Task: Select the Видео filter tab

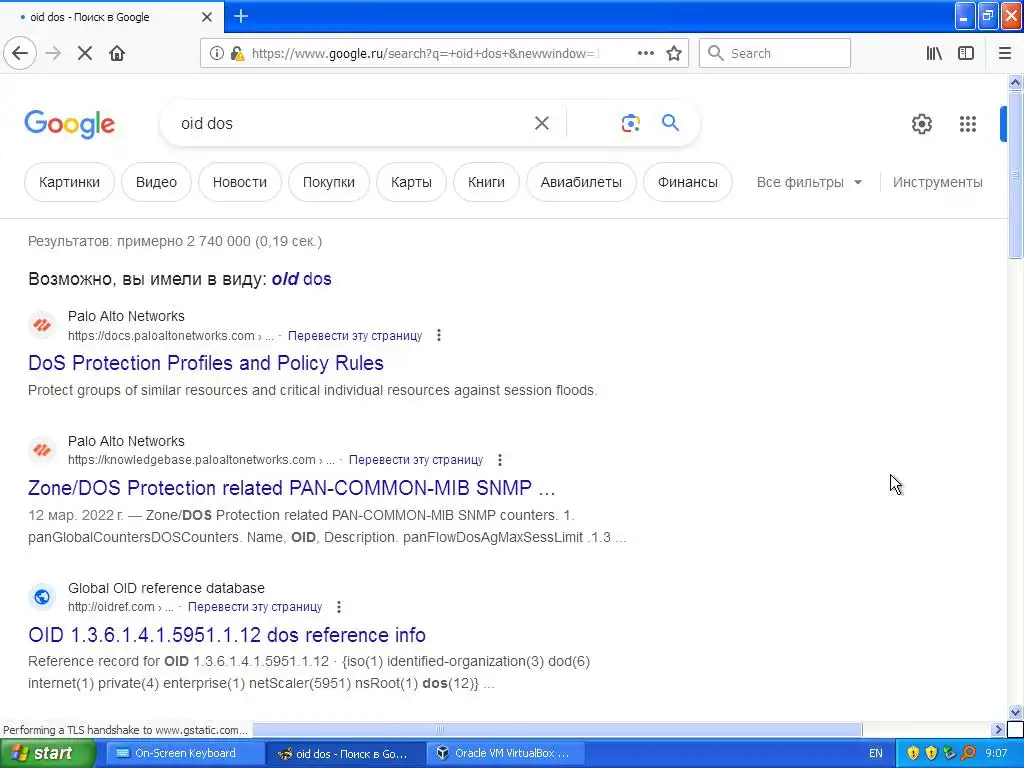Action: (x=156, y=182)
